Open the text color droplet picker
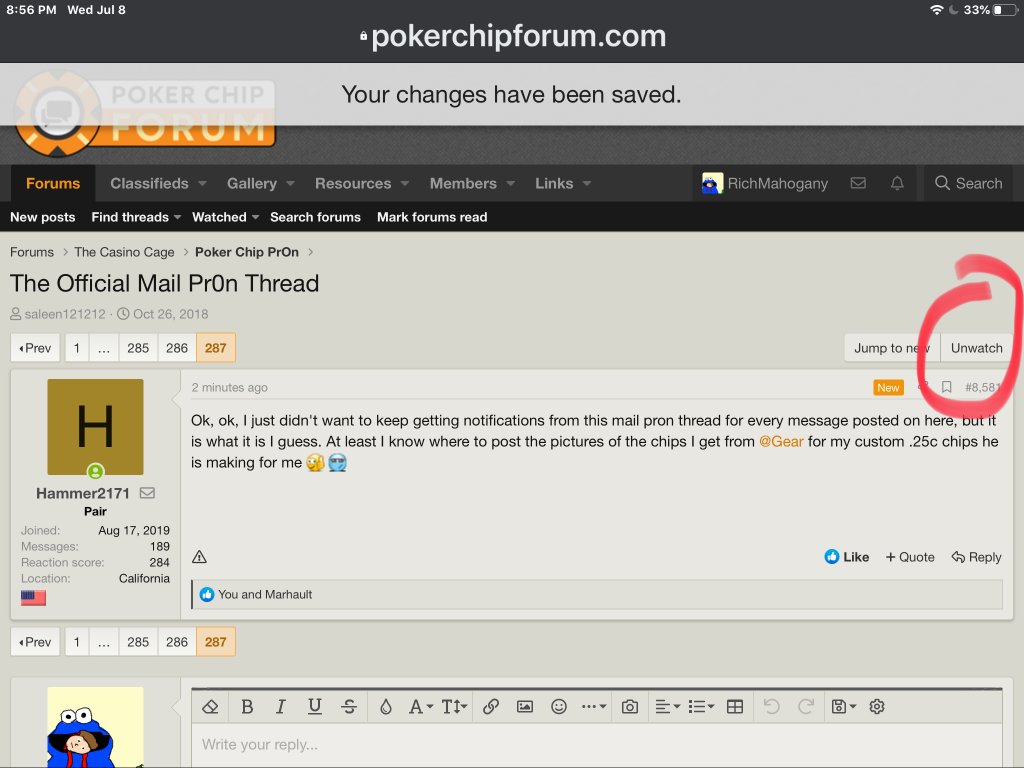The width and height of the screenshot is (1024, 768). click(386, 706)
